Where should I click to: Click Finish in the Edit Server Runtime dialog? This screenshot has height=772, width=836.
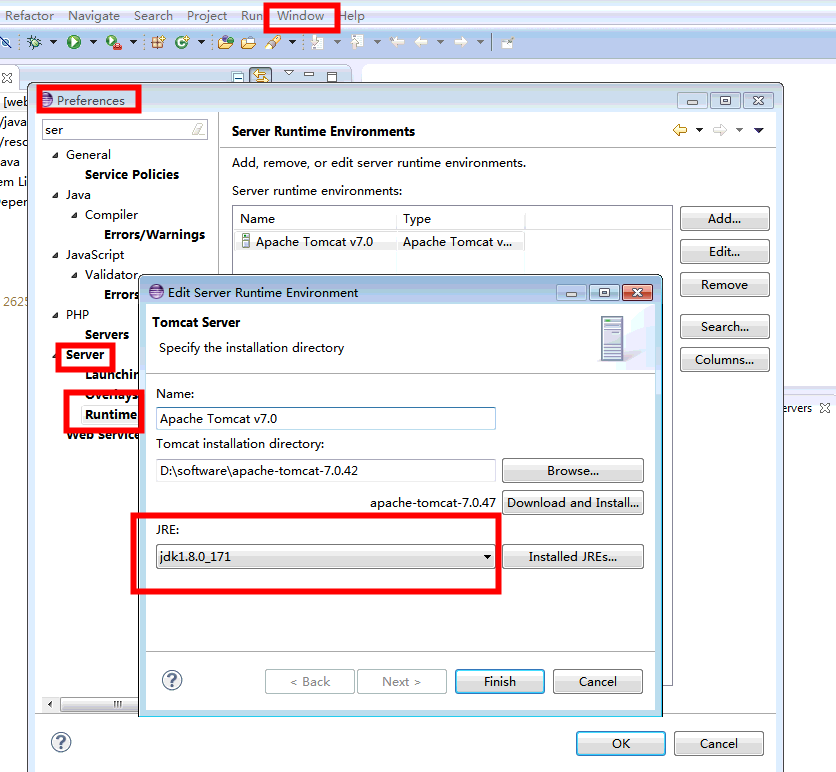(x=500, y=681)
